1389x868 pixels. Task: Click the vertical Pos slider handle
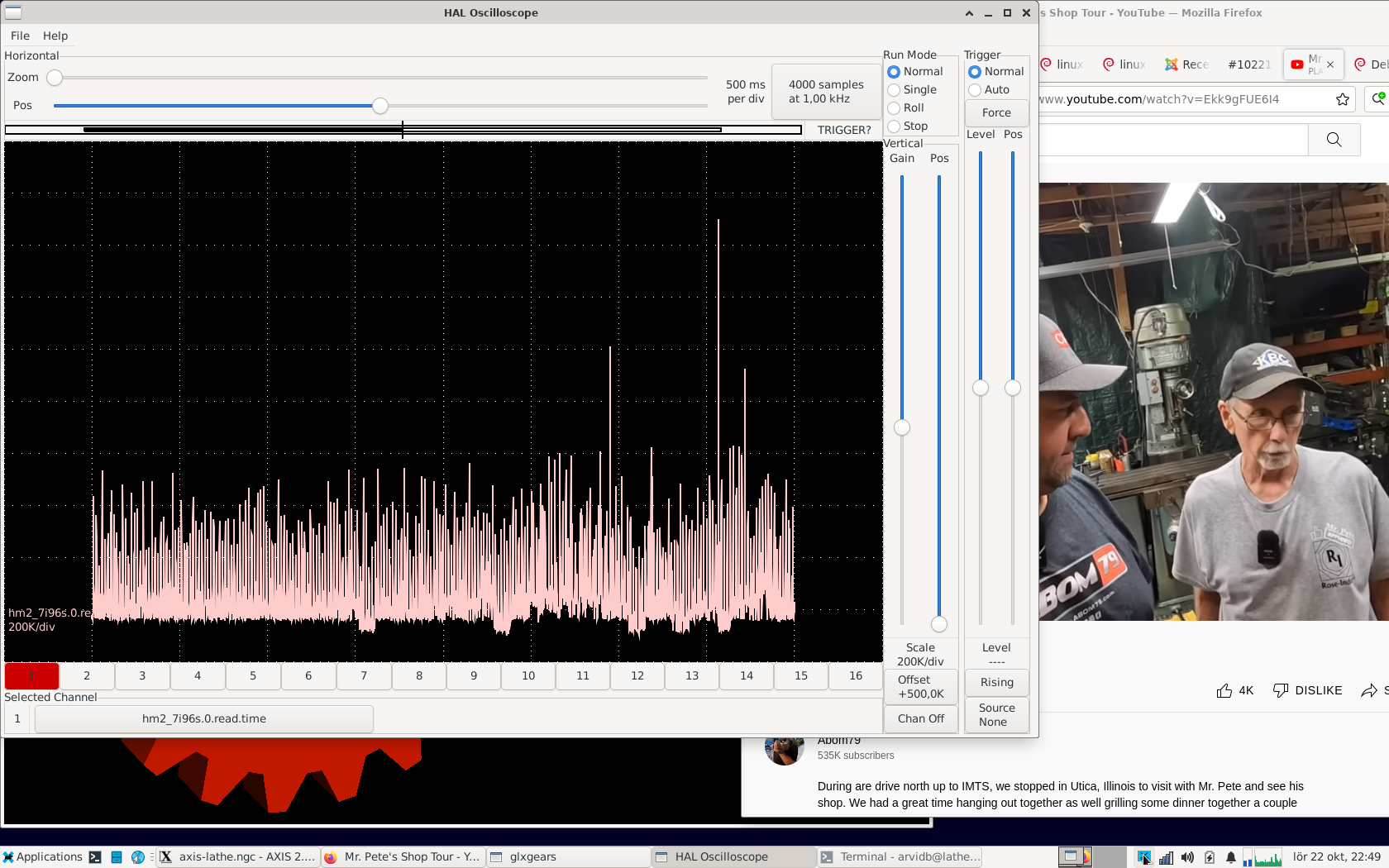click(939, 624)
